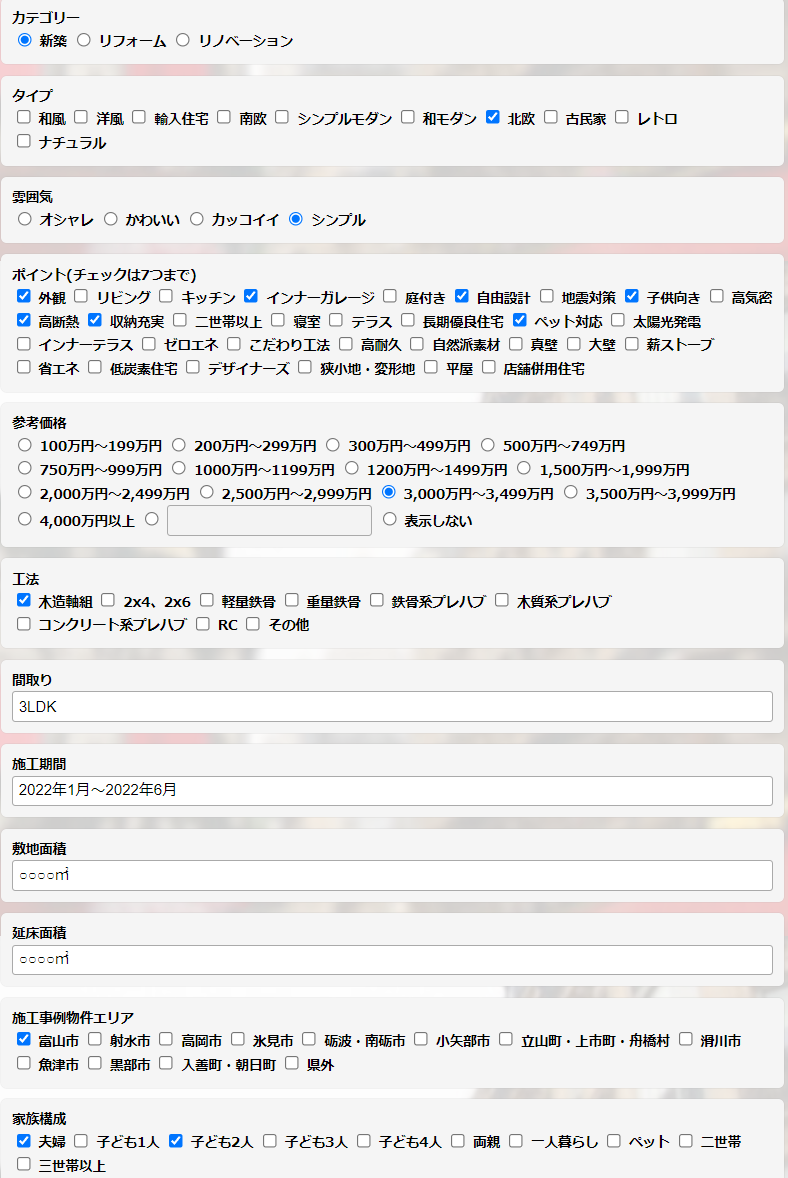Enable the 太陽光発電 checkbox
This screenshot has height=1178, width=788.
[618, 320]
